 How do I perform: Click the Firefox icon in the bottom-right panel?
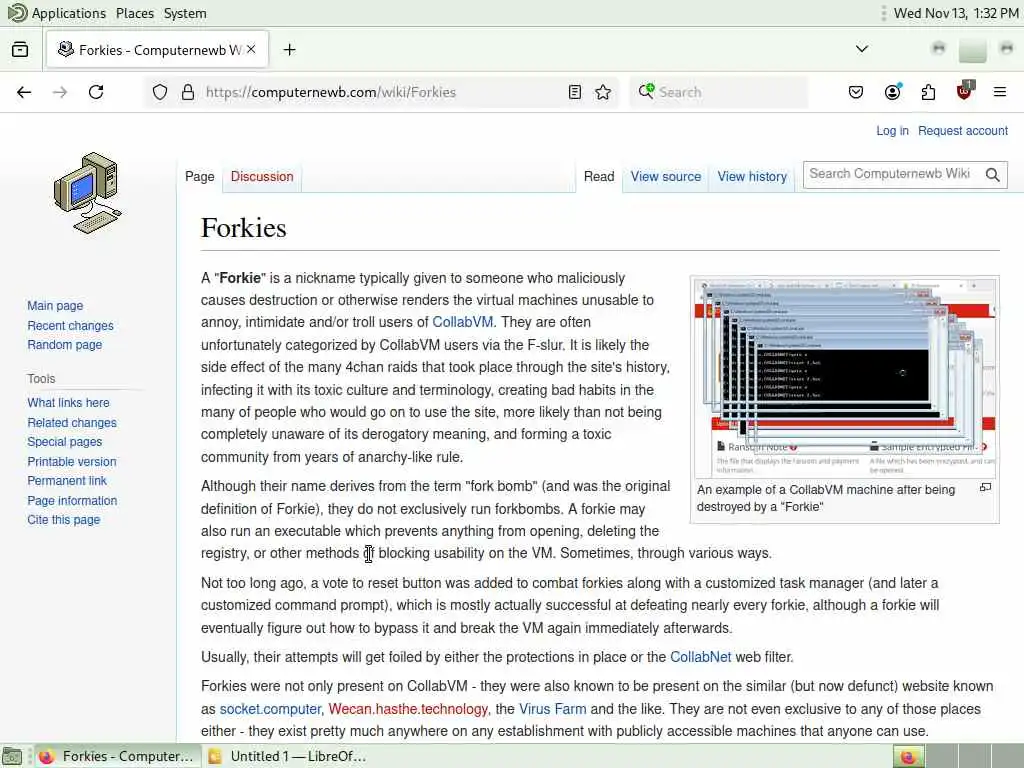point(908,756)
